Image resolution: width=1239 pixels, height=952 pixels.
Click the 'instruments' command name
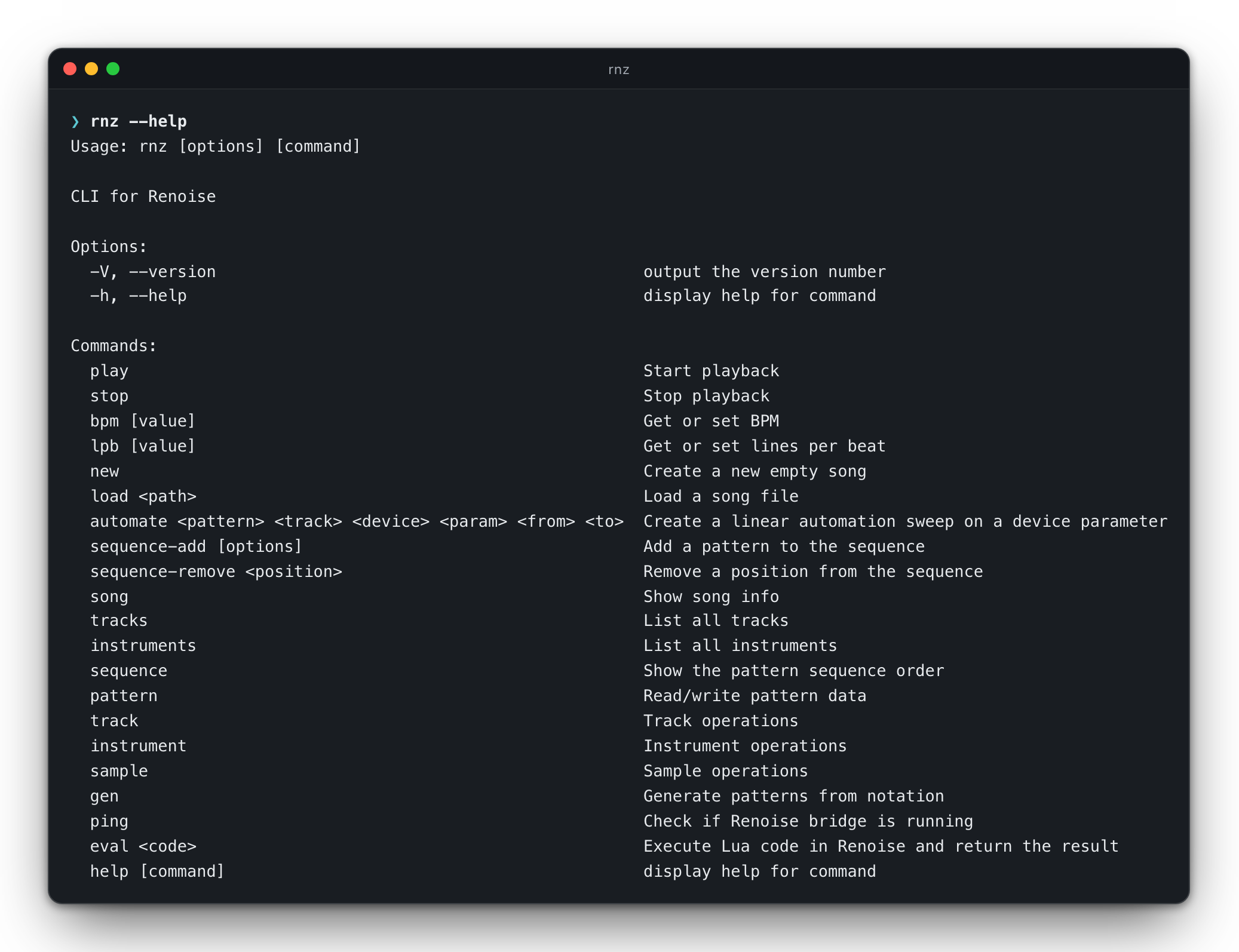[x=143, y=646]
